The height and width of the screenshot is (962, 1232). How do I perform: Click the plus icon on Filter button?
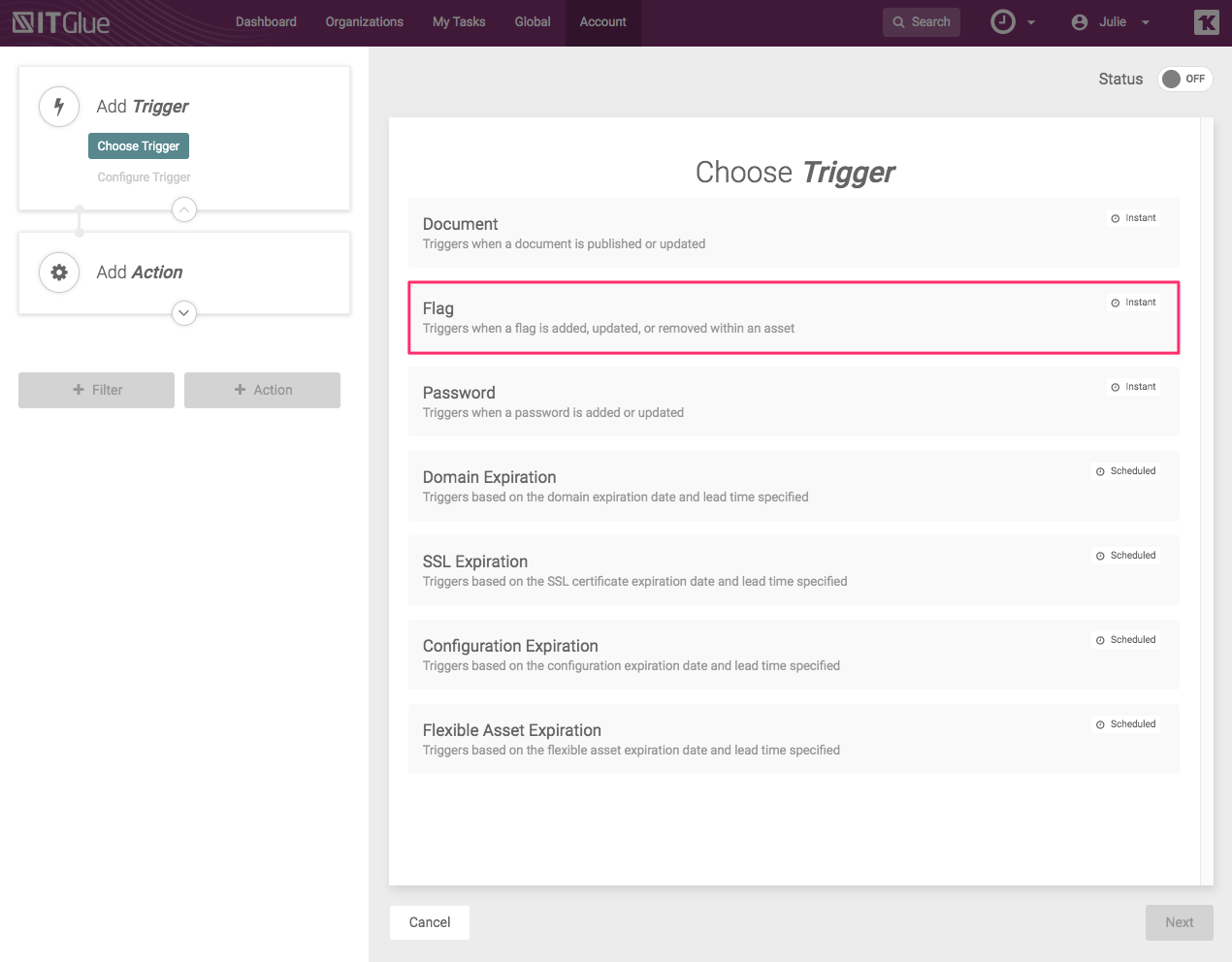coord(79,390)
